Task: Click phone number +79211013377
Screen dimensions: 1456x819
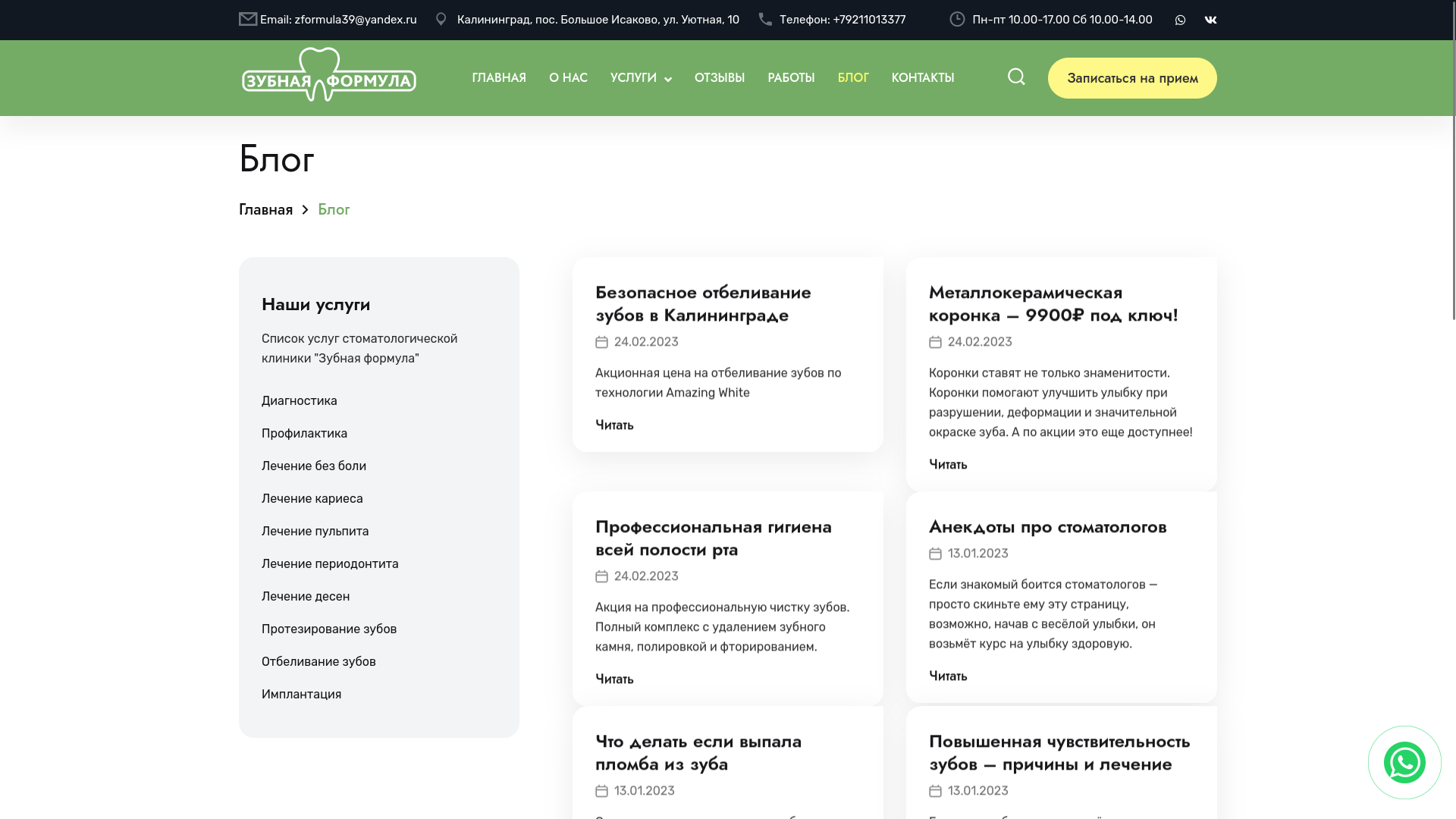Action: coord(869,20)
